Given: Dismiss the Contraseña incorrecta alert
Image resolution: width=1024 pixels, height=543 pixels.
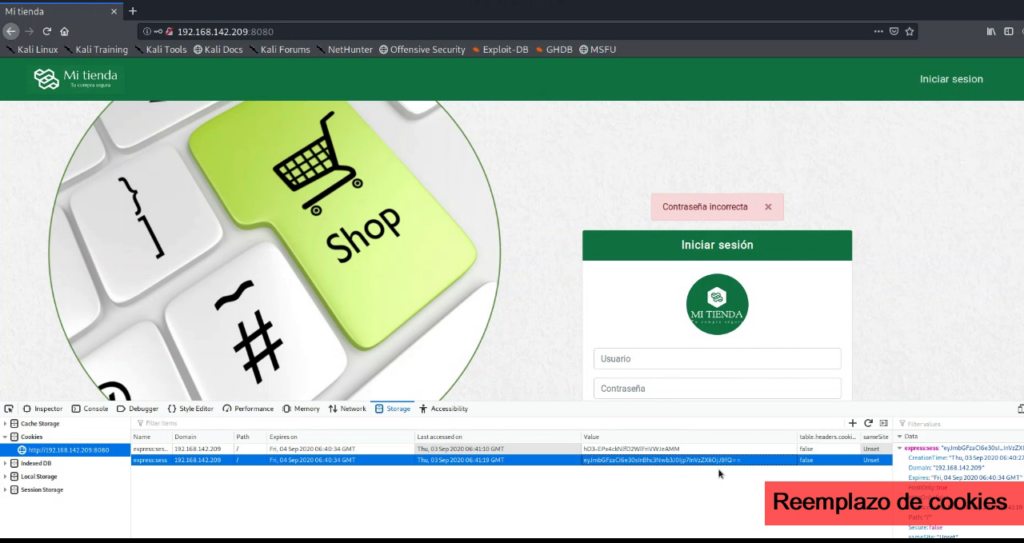Looking at the screenshot, I should [768, 206].
